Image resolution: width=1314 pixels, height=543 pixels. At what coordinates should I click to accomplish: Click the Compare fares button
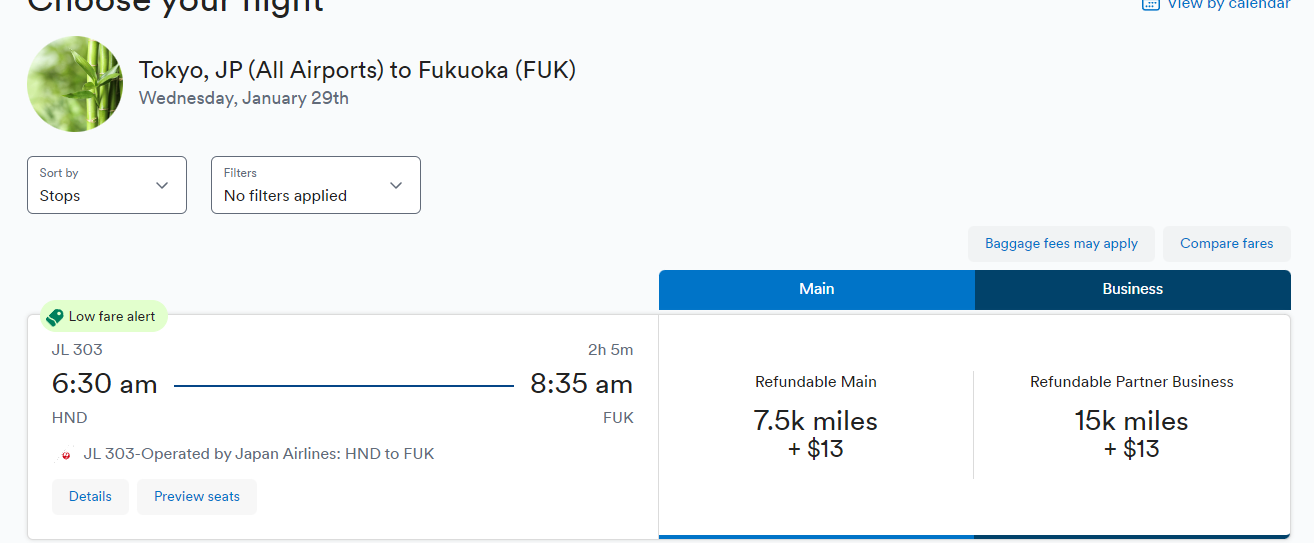(1227, 244)
